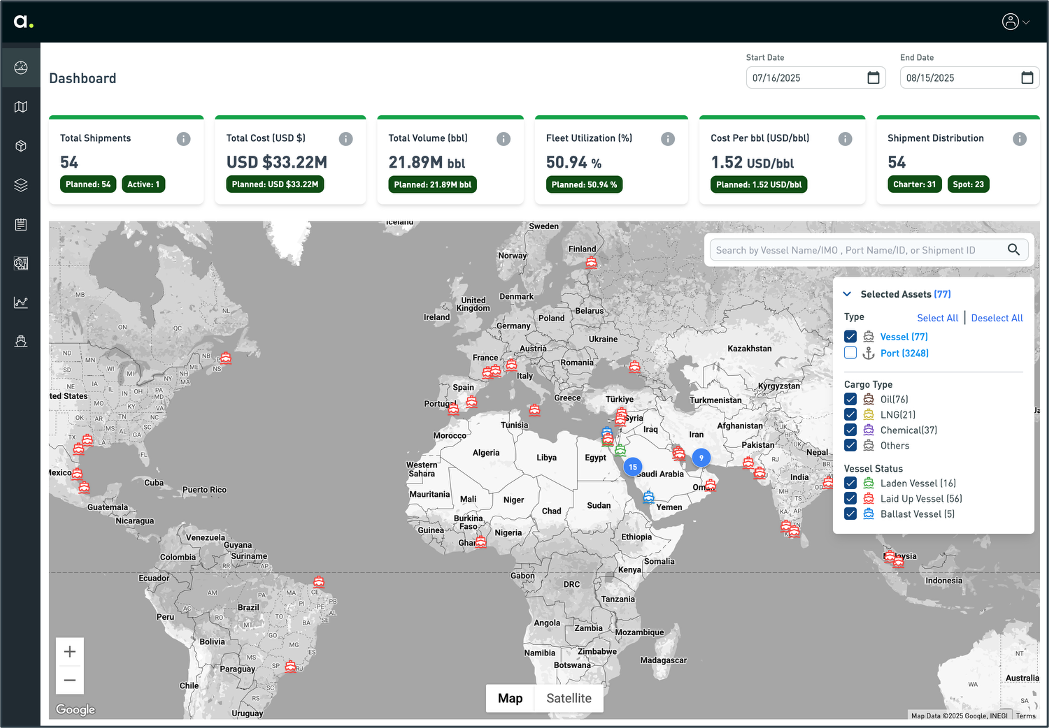
Task: Select the vessel marker near Nova Scotia
Action: click(226, 358)
